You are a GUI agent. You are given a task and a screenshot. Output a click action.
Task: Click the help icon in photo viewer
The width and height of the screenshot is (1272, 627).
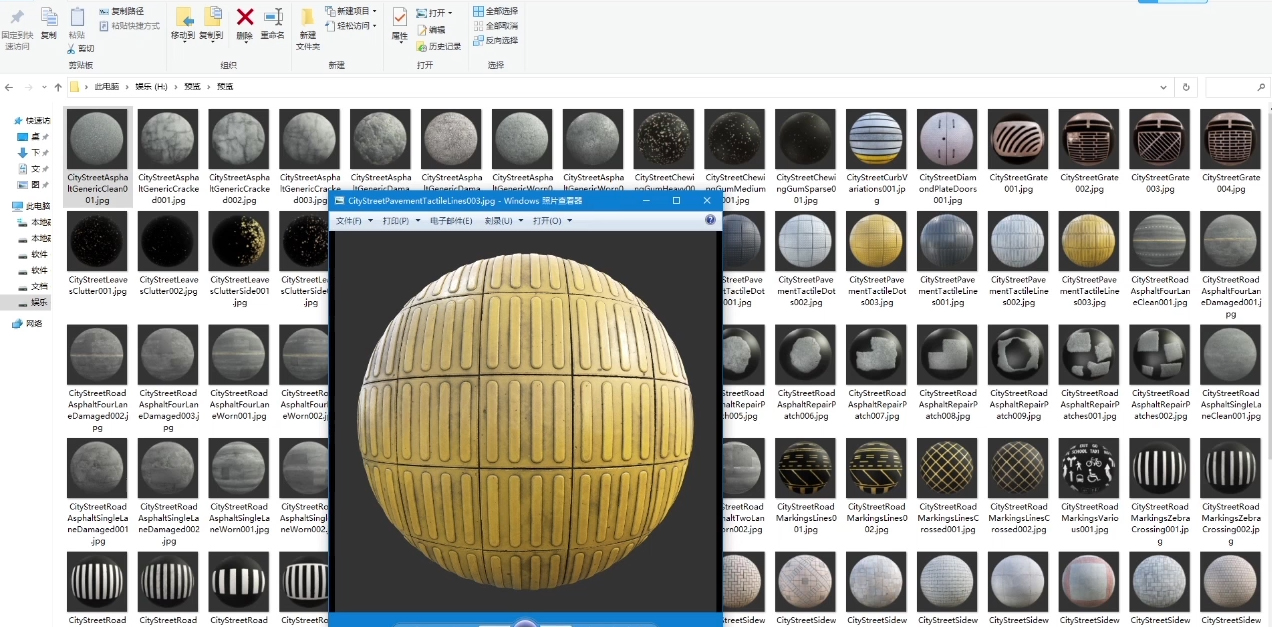(x=710, y=220)
